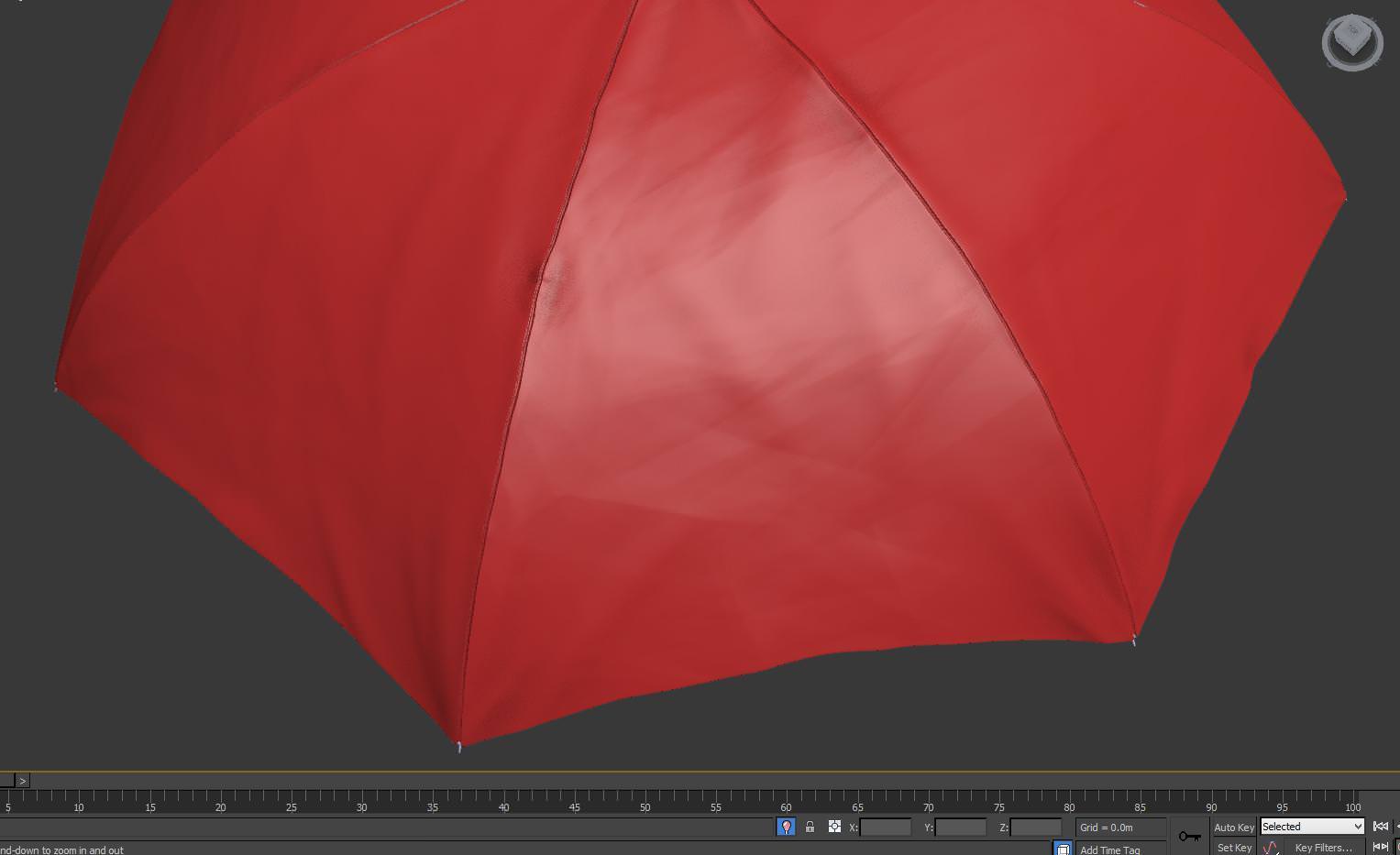Toggle the adaptive degradation cube icon
Screen dimensions: 1400x855
1062,849
